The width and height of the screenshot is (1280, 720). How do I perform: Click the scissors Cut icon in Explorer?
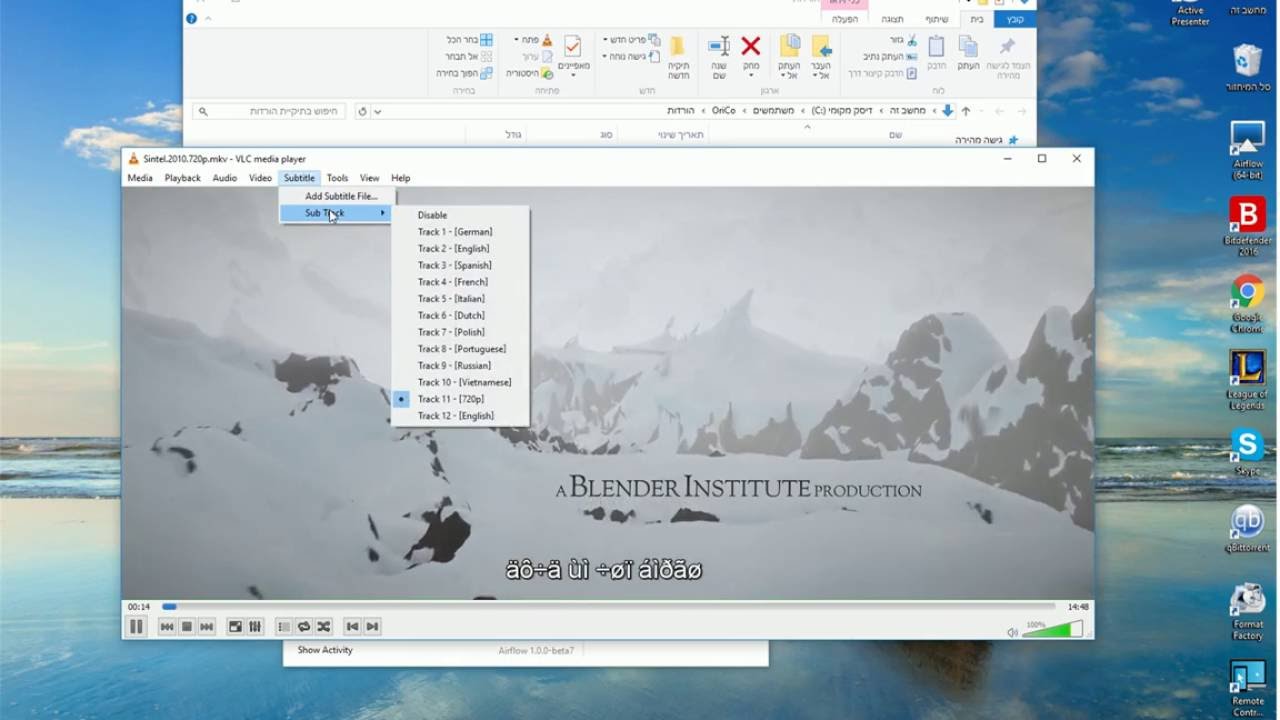[911, 40]
